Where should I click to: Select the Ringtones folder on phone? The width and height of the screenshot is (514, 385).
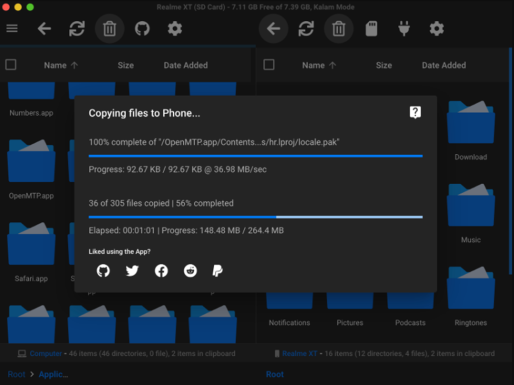tap(471, 296)
